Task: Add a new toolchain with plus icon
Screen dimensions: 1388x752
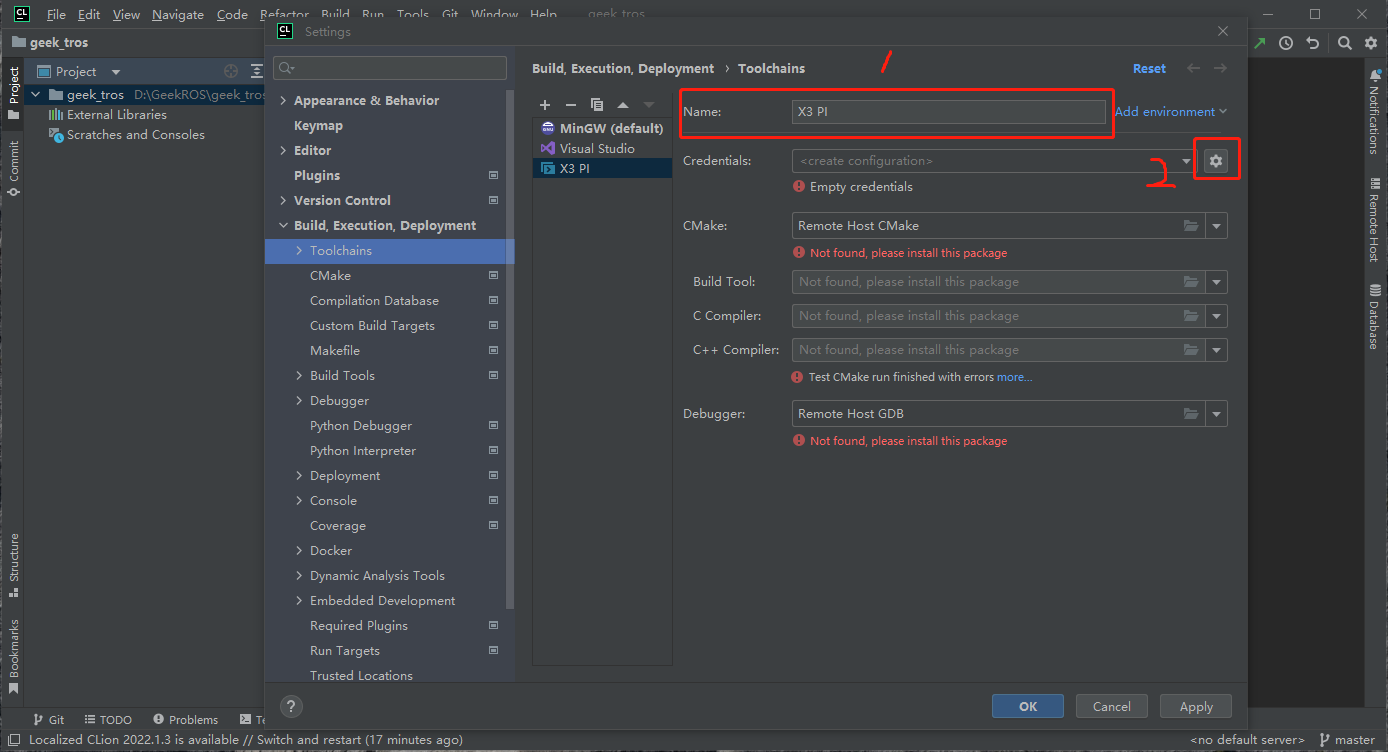Action: [x=545, y=105]
